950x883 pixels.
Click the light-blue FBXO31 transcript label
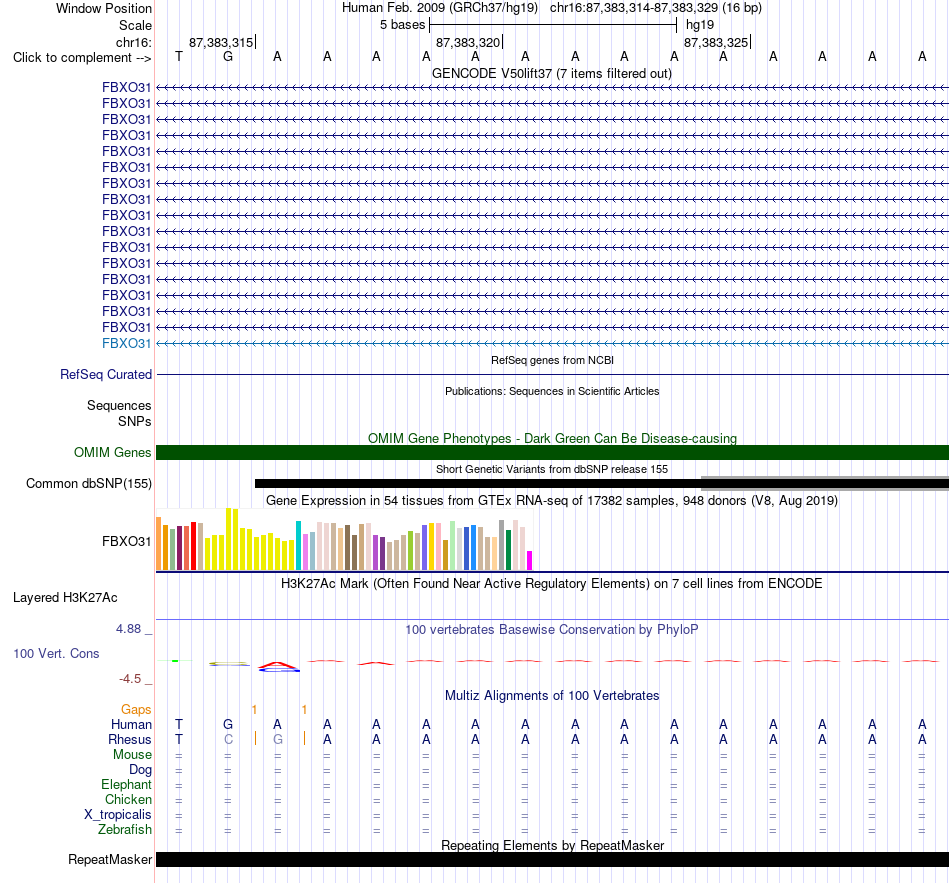[126, 344]
